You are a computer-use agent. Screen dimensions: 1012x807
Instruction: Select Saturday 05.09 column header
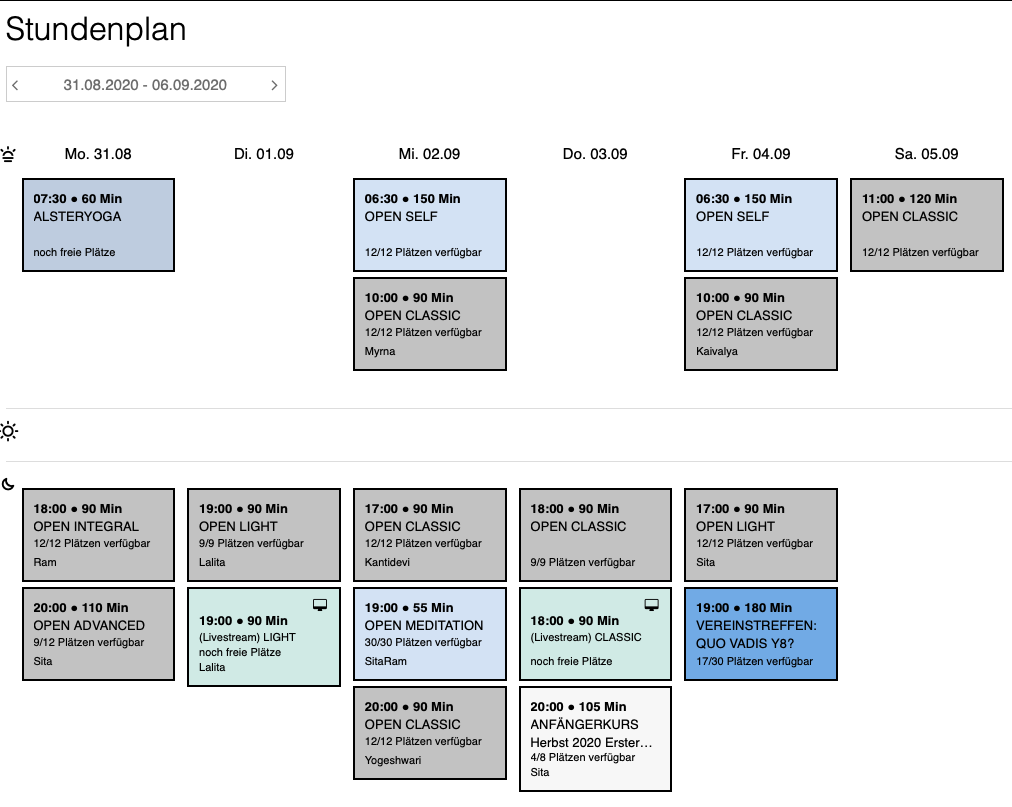click(x=926, y=154)
